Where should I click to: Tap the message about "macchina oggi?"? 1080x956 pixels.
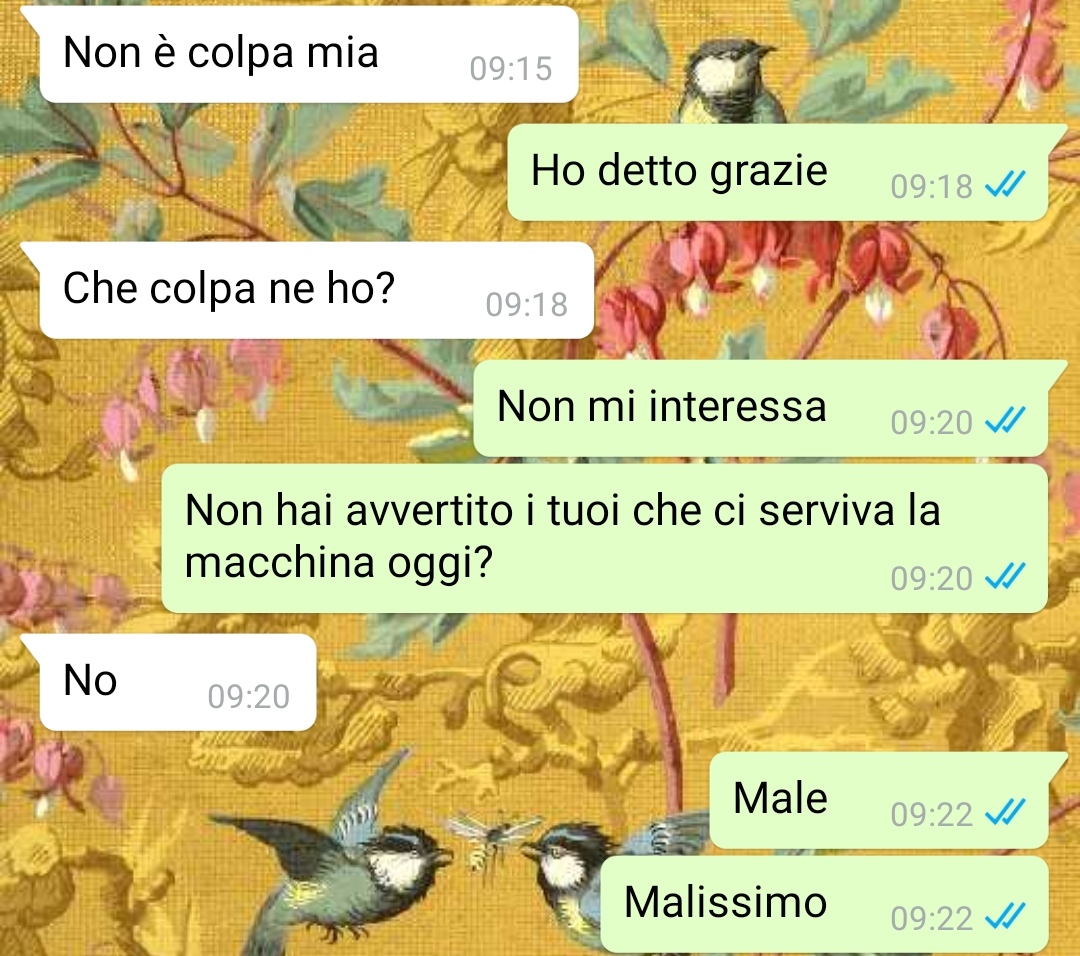[x=604, y=538]
